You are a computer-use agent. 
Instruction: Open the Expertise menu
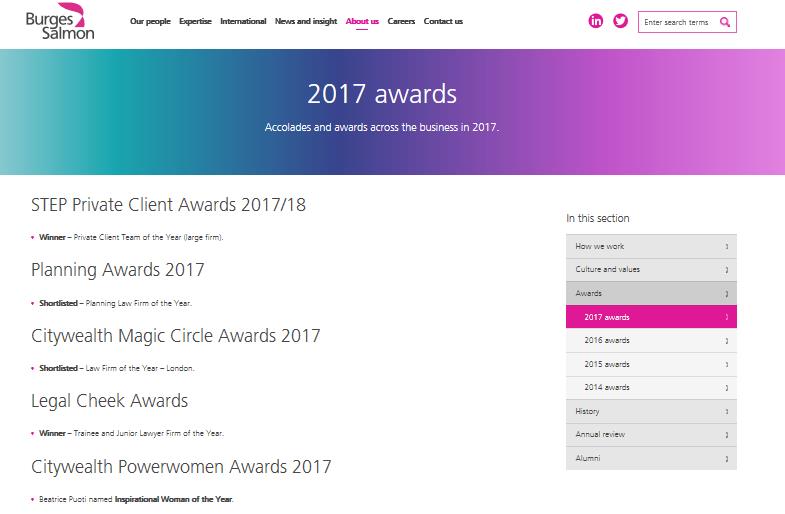(195, 22)
